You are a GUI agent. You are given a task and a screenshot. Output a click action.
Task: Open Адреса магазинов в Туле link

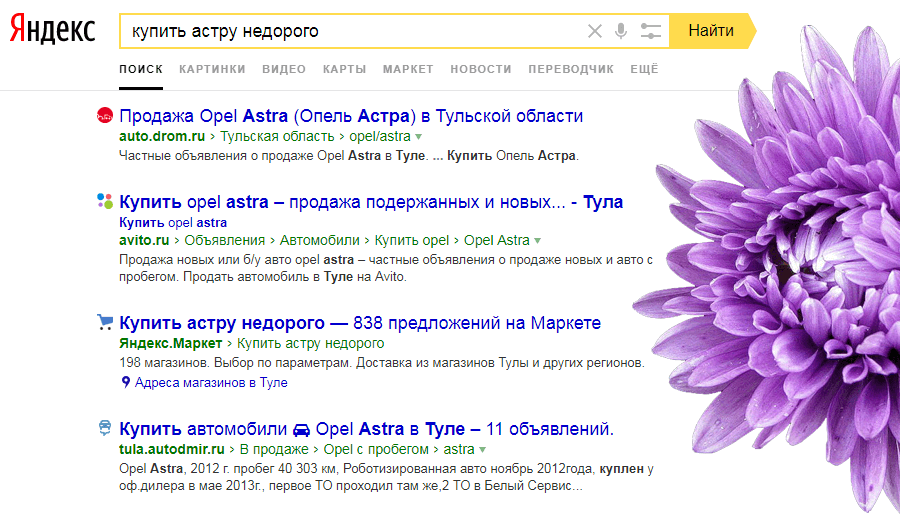(x=210, y=382)
